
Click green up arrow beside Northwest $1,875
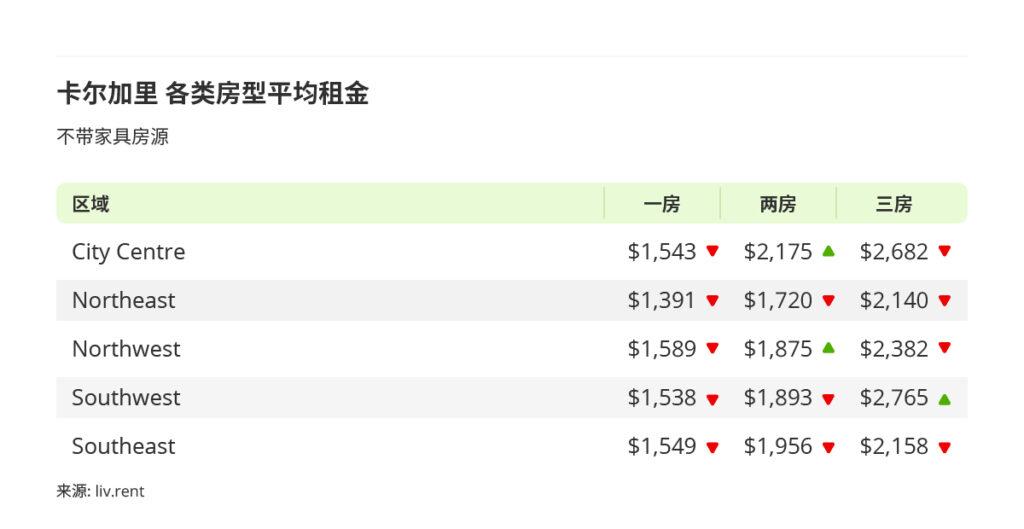828,348
